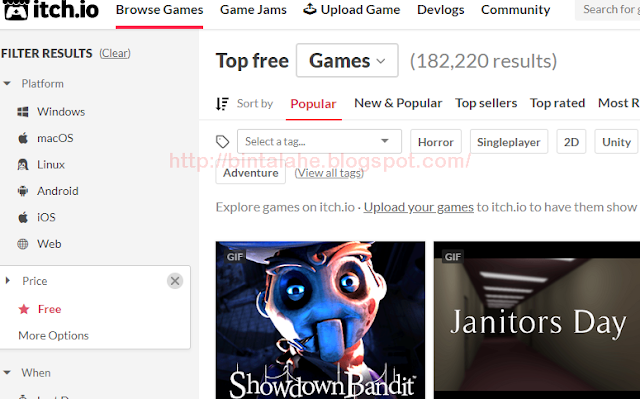Open the Janitors Day game thumbnail
This screenshot has height=399, width=640.
click(537, 320)
